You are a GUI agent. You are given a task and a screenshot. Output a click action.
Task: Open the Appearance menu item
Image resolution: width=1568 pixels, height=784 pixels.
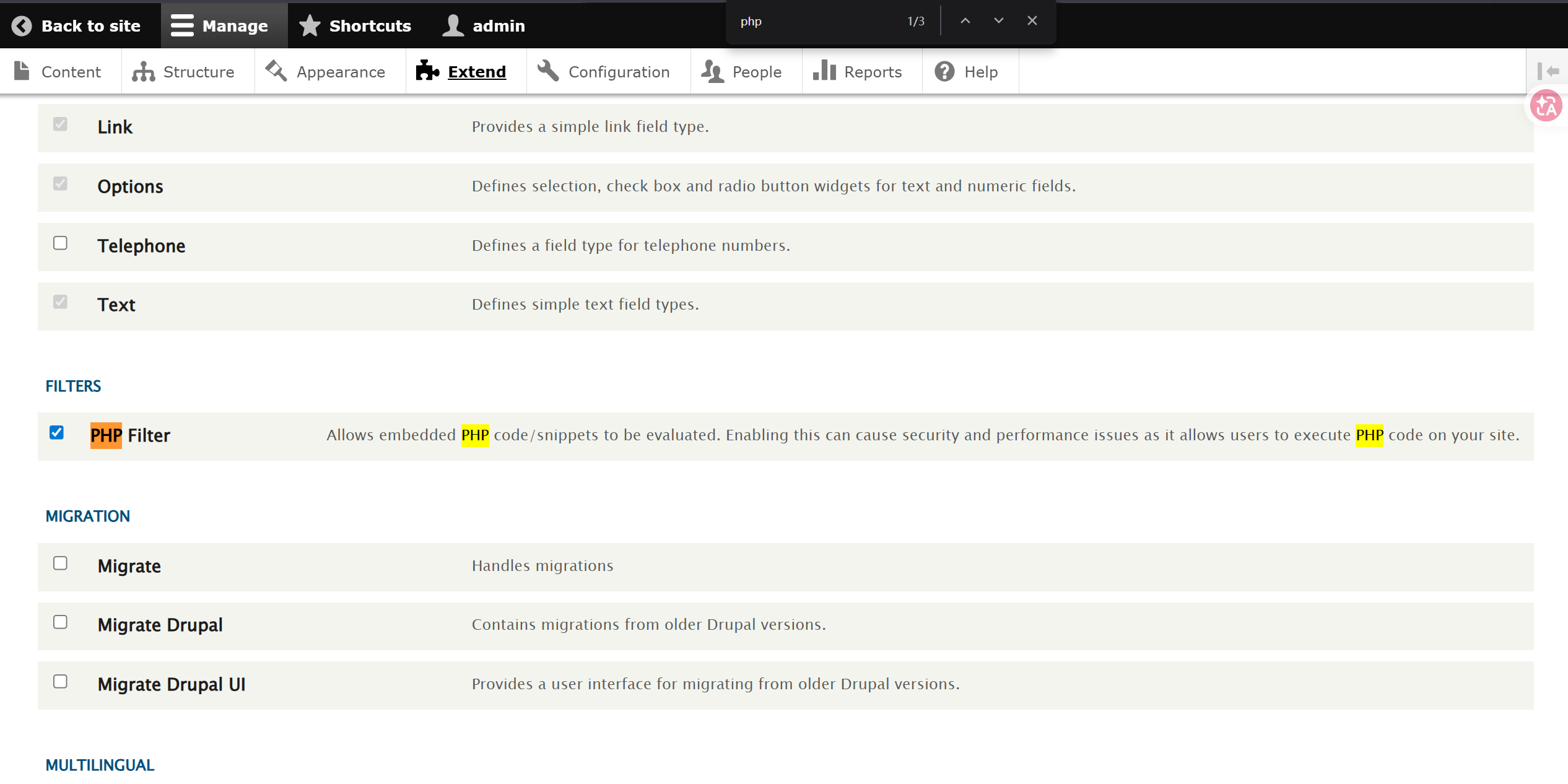(x=341, y=72)
